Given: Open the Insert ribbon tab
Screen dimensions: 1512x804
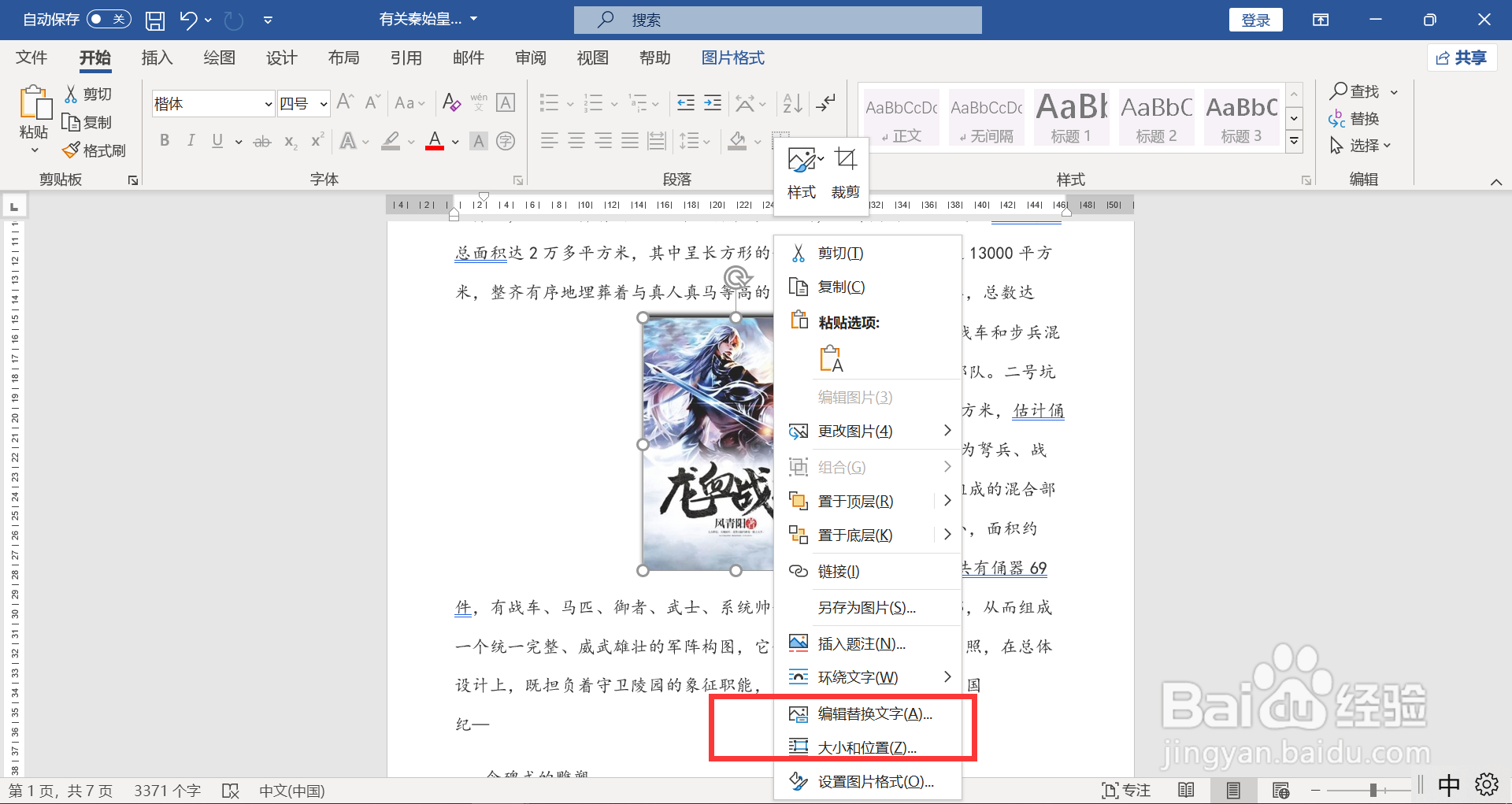Looking at the screenshot, I should click(x=157, y=57).
